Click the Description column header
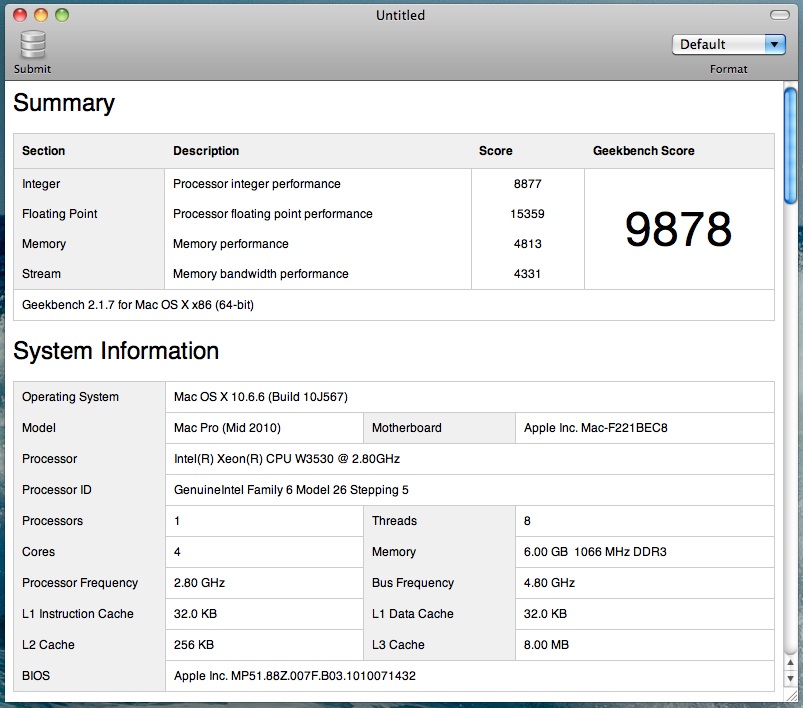Viewport: 803px width, 708px height. point(206,151)
